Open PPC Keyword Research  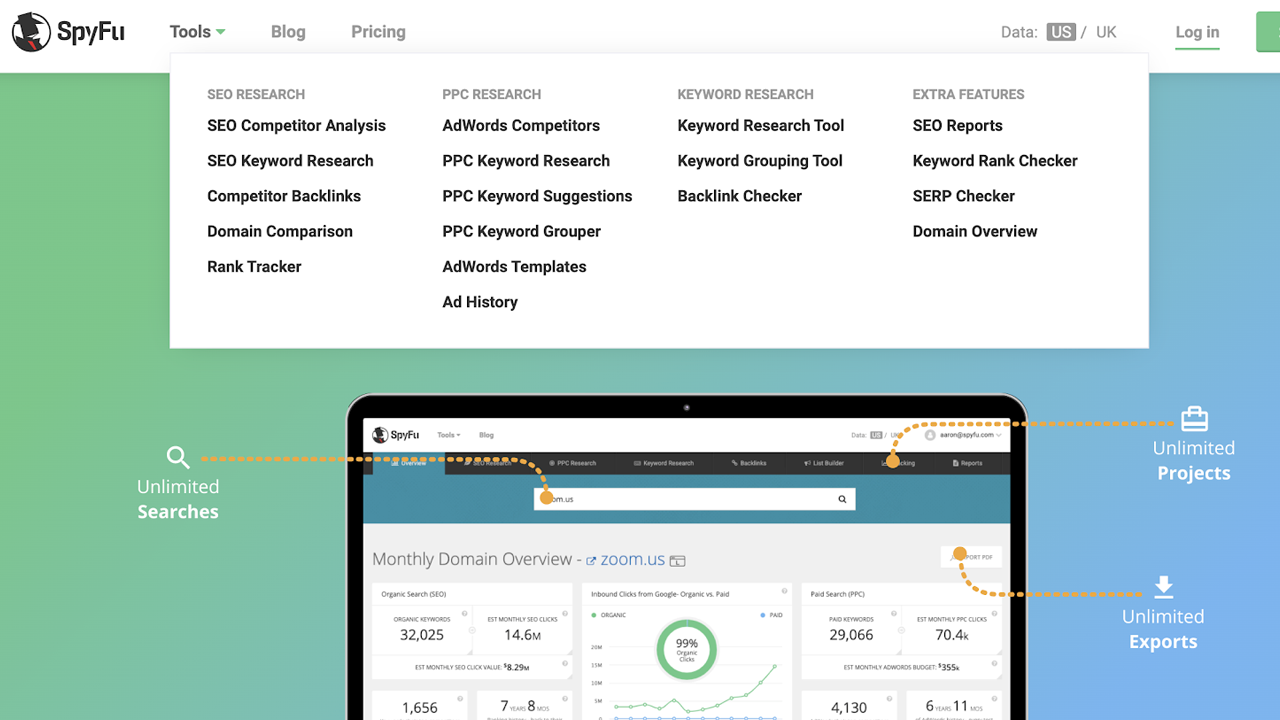point(526,161)
